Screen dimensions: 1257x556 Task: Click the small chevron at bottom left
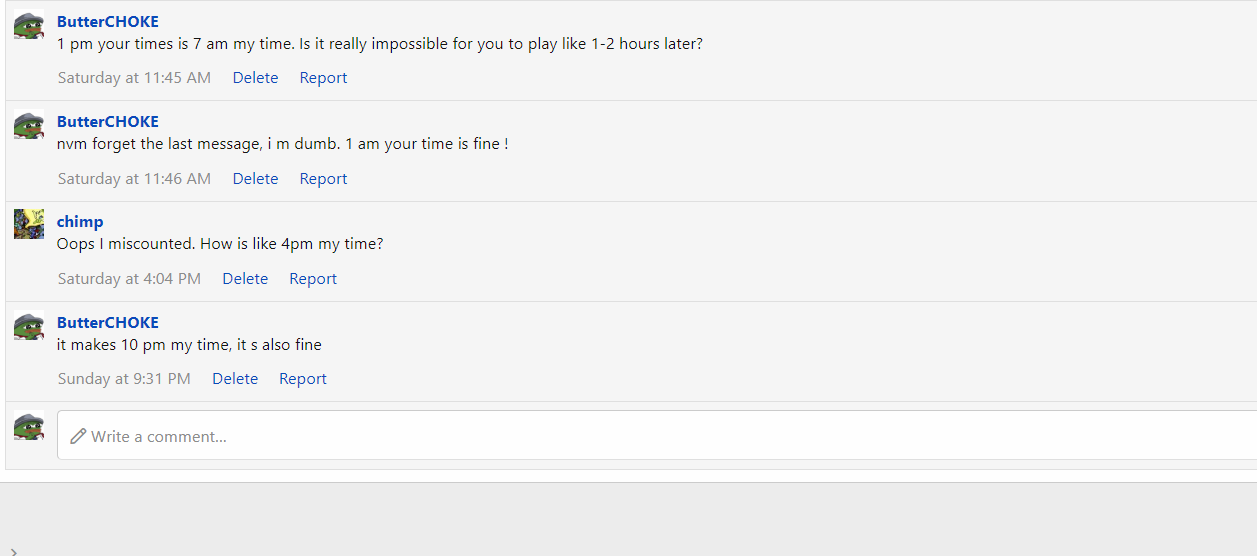(x=13, y=551)
